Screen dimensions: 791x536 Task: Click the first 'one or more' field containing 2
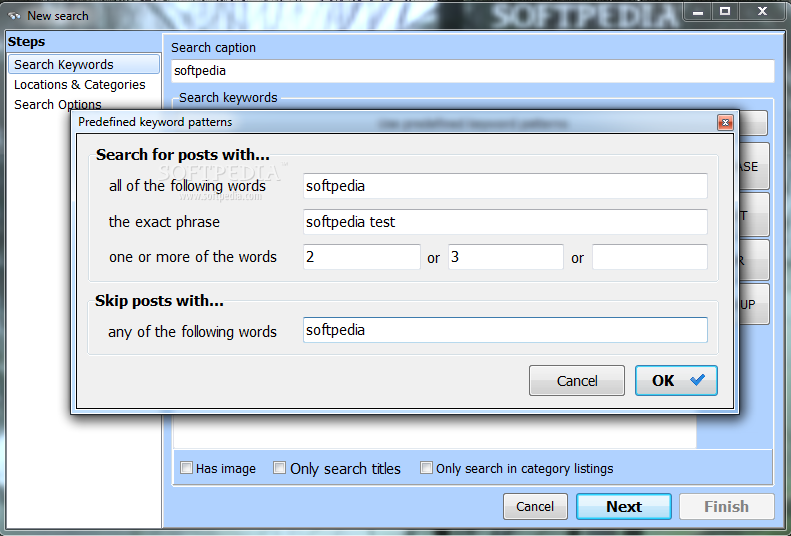[x=362, y=257]
